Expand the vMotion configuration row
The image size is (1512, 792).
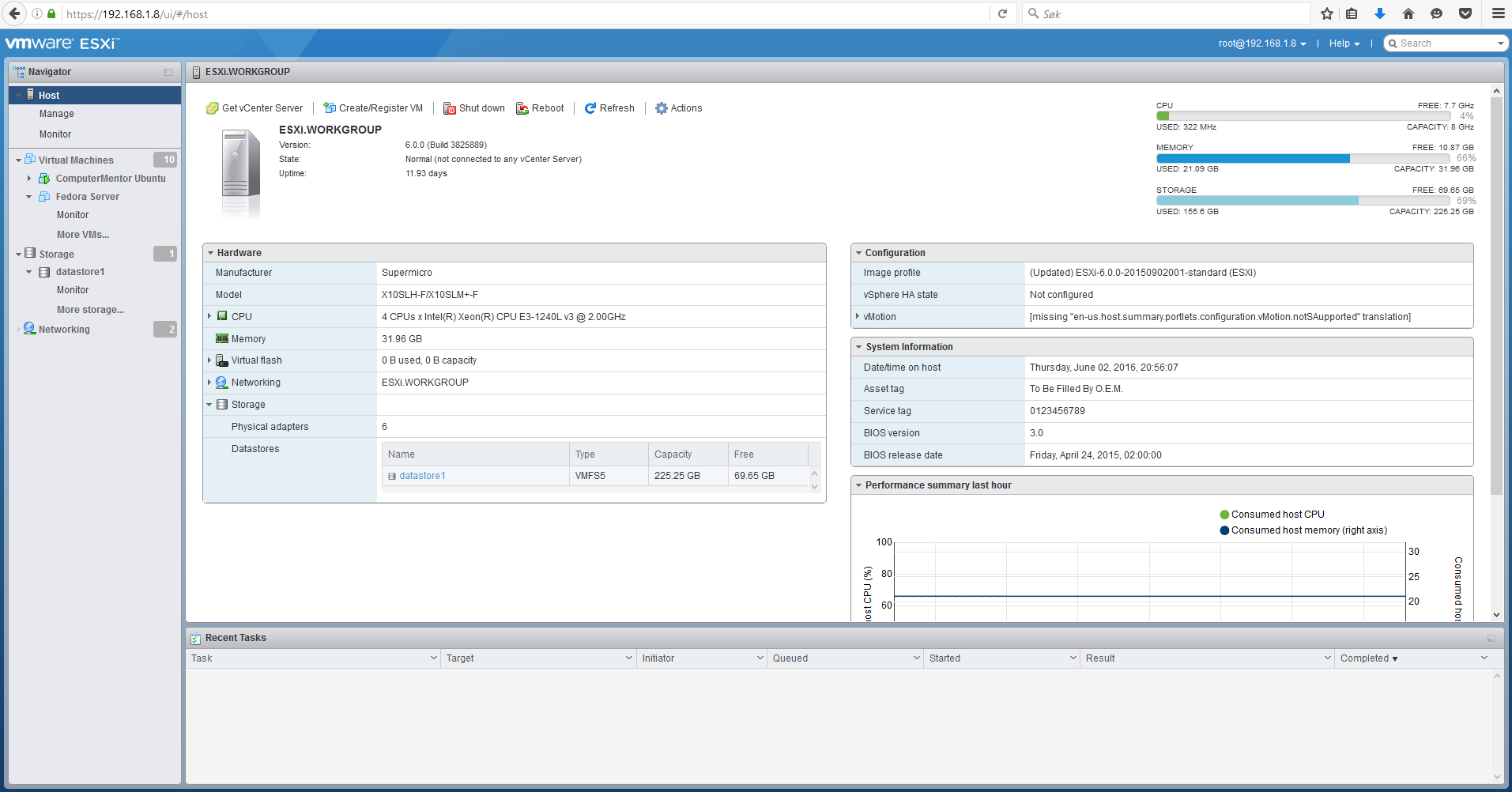[x=858, y=316]
